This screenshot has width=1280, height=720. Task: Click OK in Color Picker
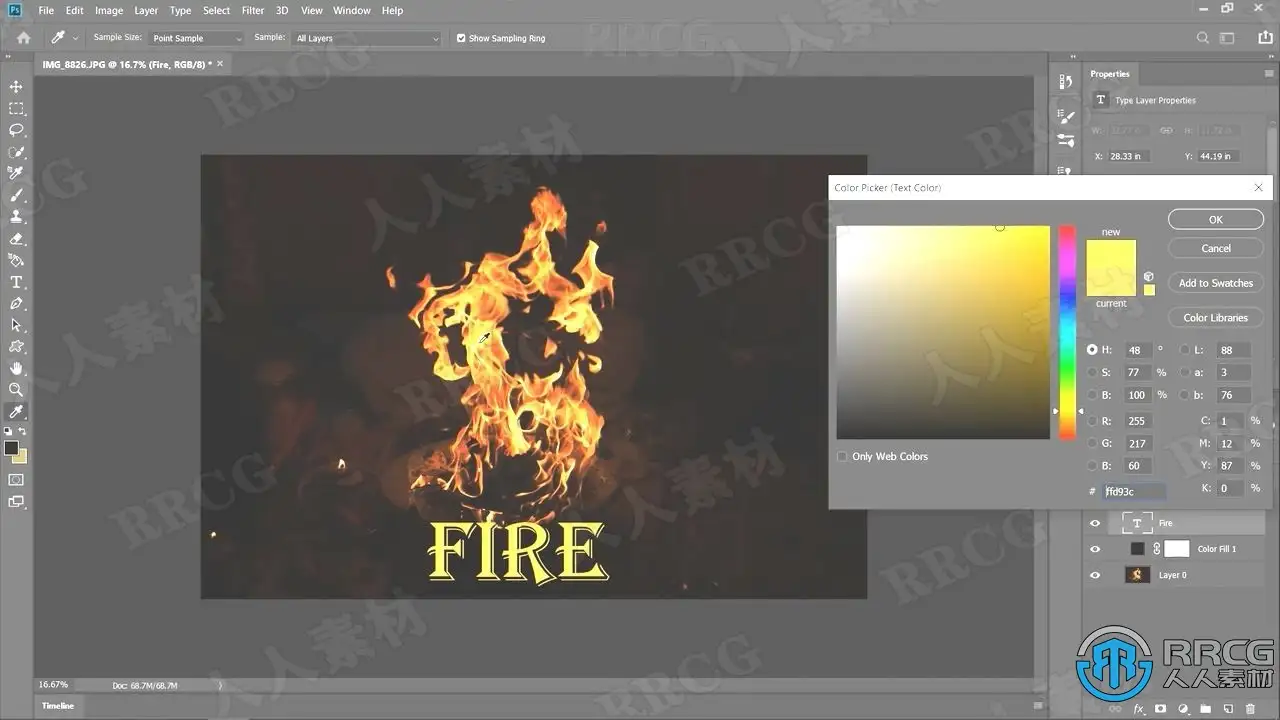pyautogui.click(x=1216, y=220)
